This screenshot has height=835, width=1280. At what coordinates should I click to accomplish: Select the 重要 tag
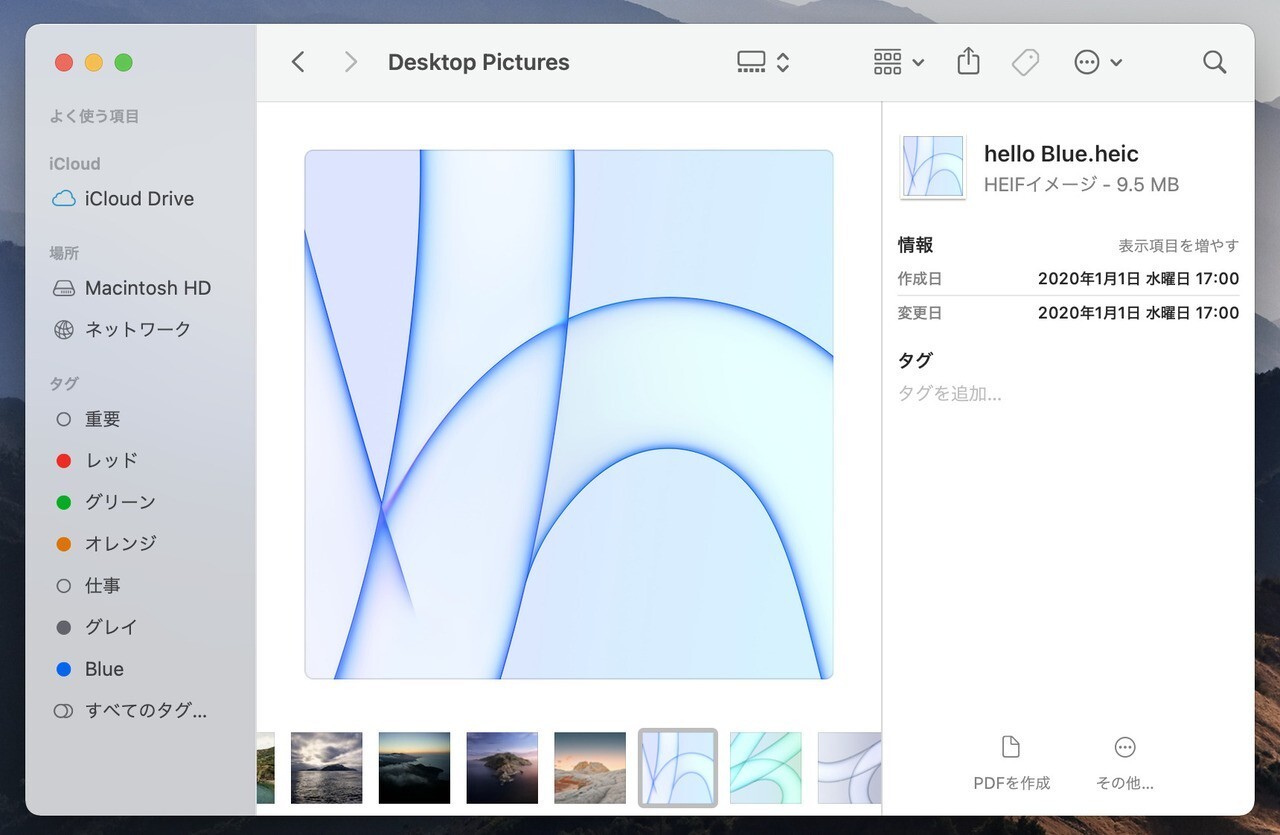click(88, 420)
